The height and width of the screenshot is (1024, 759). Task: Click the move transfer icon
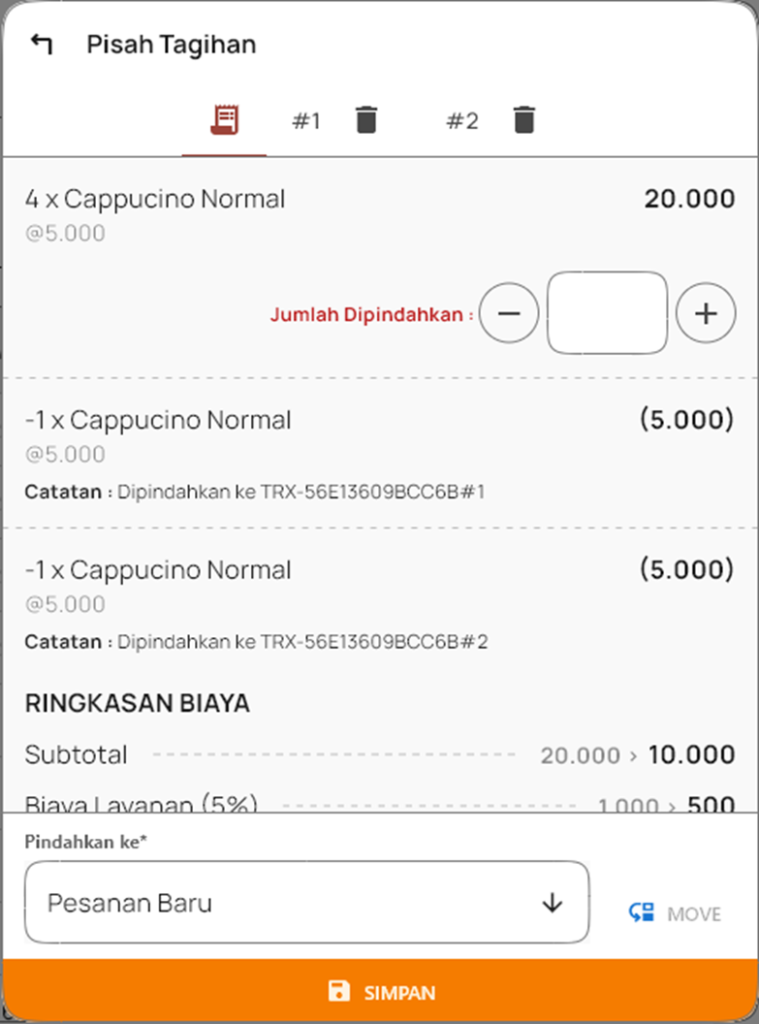(641, 913)
